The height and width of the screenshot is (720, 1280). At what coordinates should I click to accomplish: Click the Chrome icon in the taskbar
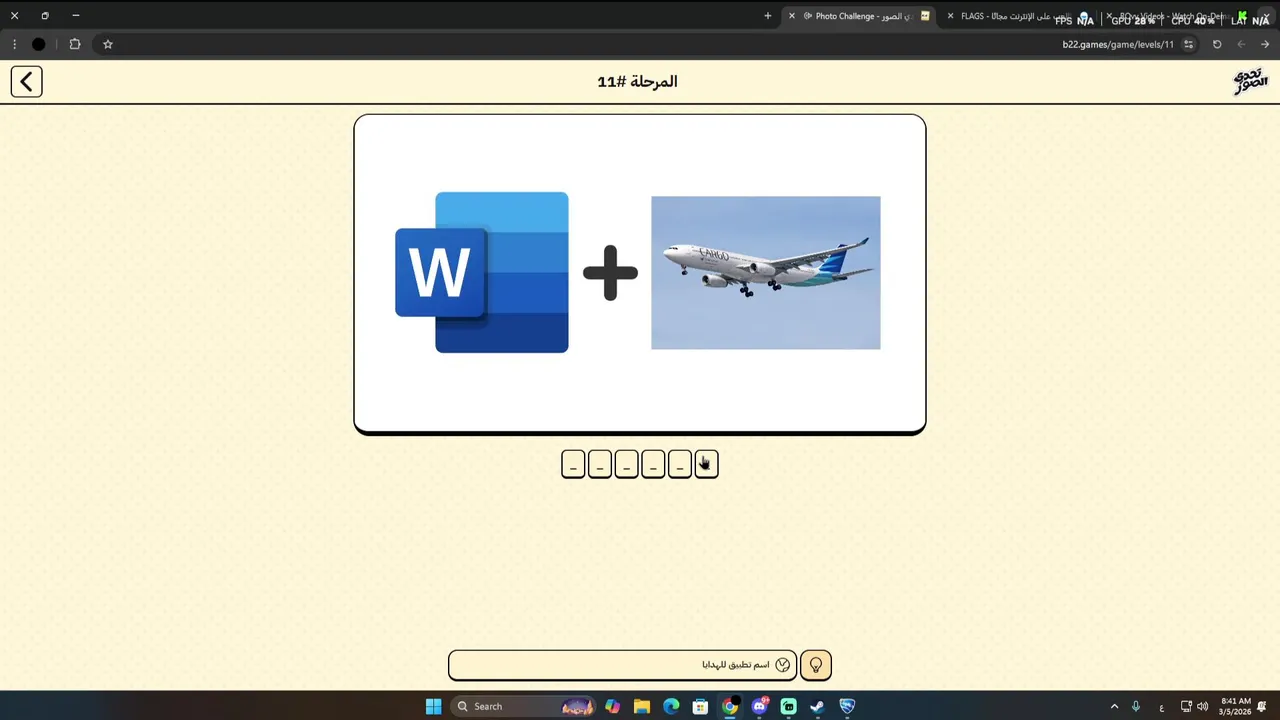(730, 706)
